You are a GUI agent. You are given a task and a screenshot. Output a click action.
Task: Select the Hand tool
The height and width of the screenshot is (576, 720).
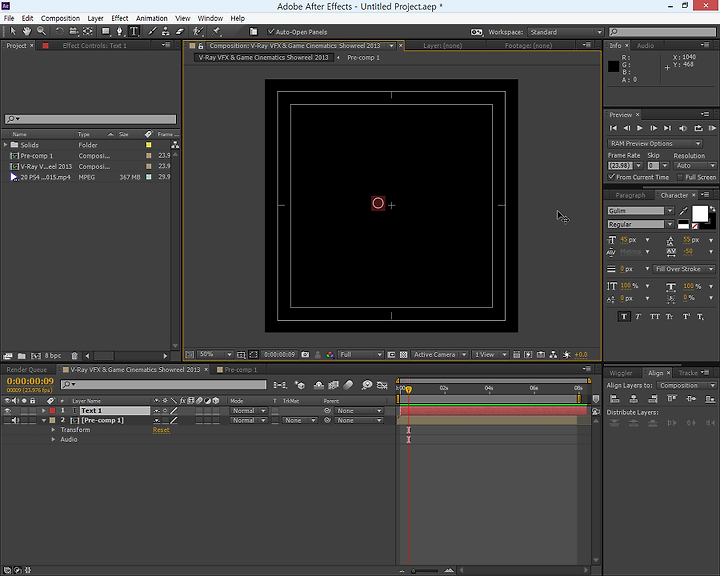tap(27, 31)
